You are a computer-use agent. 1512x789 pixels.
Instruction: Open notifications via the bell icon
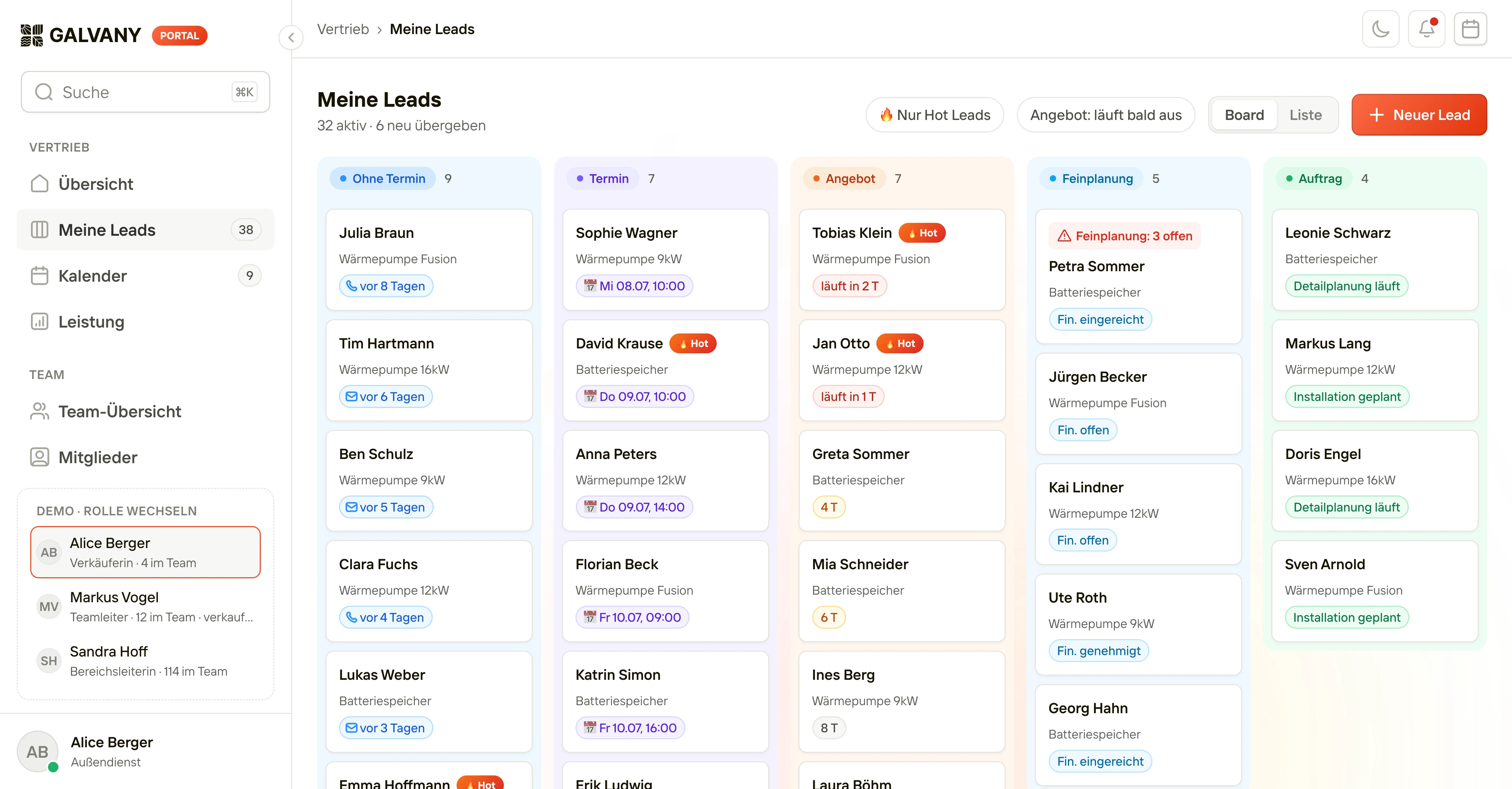pyautogui.click(x=1426, y=29)
